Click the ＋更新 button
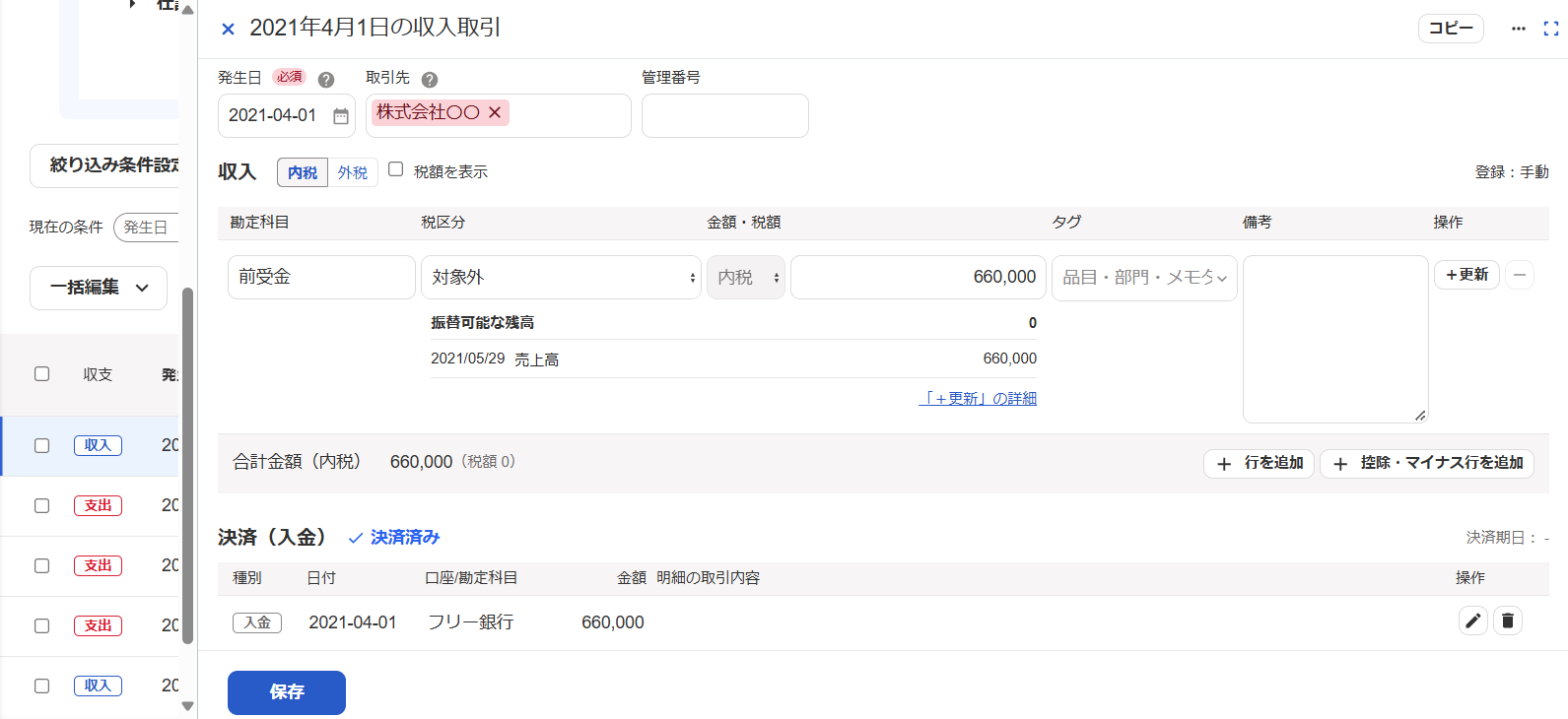Image resolution: width=1568 pixels, height=719 pixels. tap(1466, 275)
